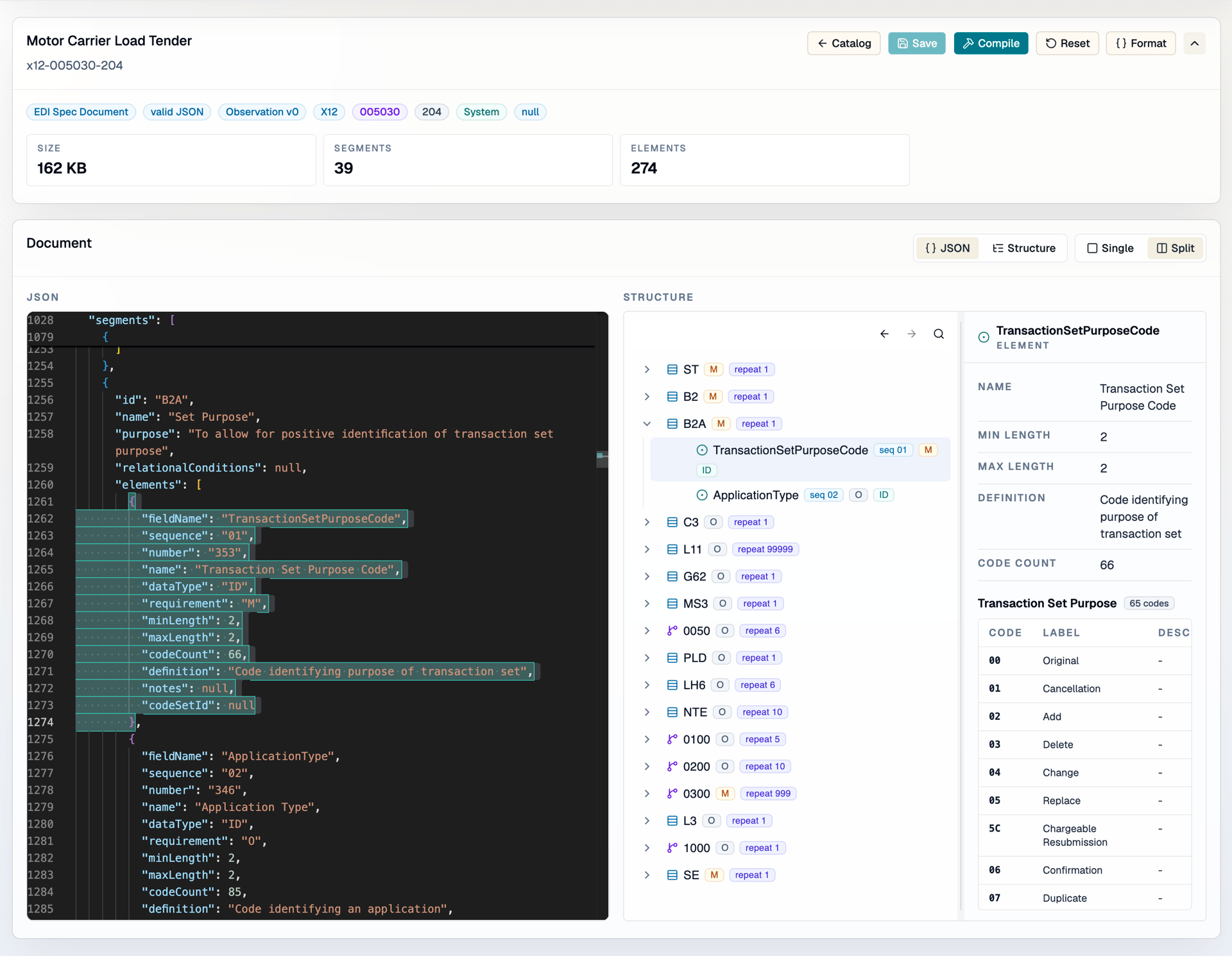Expand the MS3 segment
Image resolution: width=1232 pixels, height=956 pixels.
tap(647, 604)
